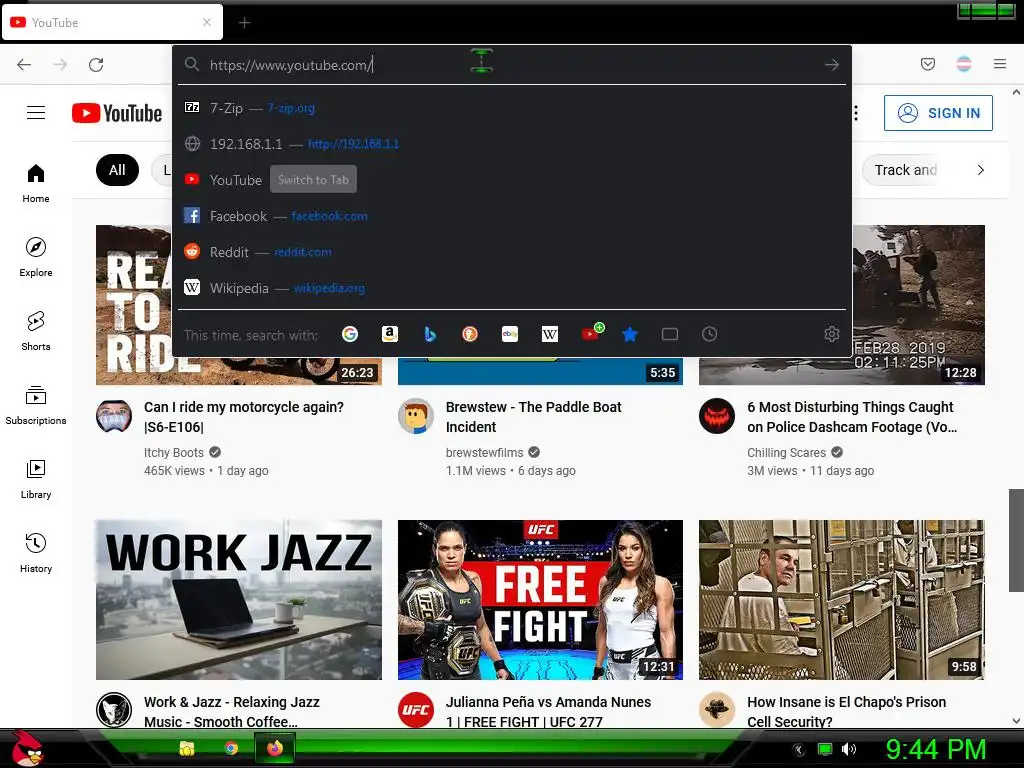
Task: Click the YouTube logo
Action: point(117,113)
